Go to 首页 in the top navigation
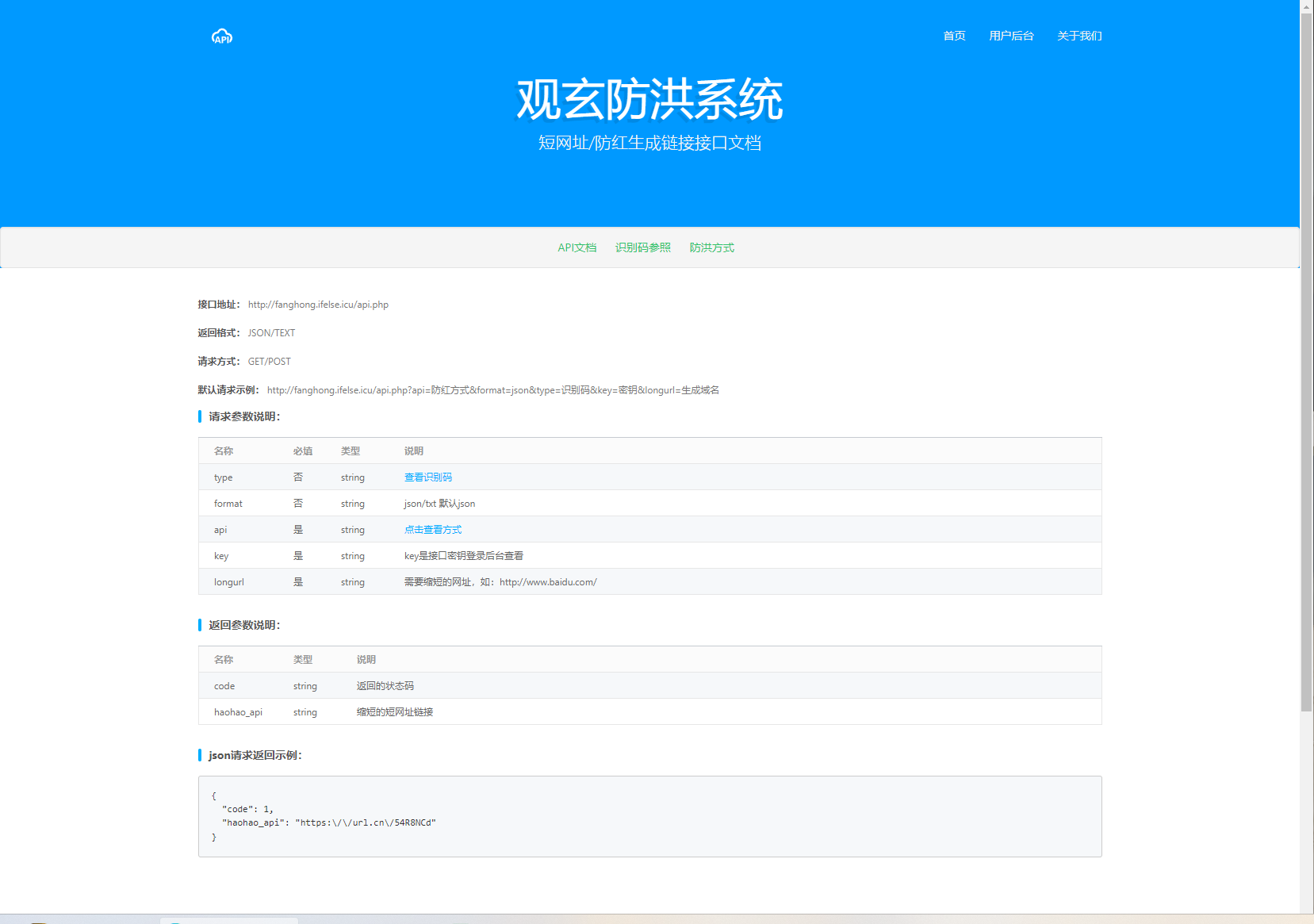The width and height of the screenshot is (1314, 924). [954, 36]
